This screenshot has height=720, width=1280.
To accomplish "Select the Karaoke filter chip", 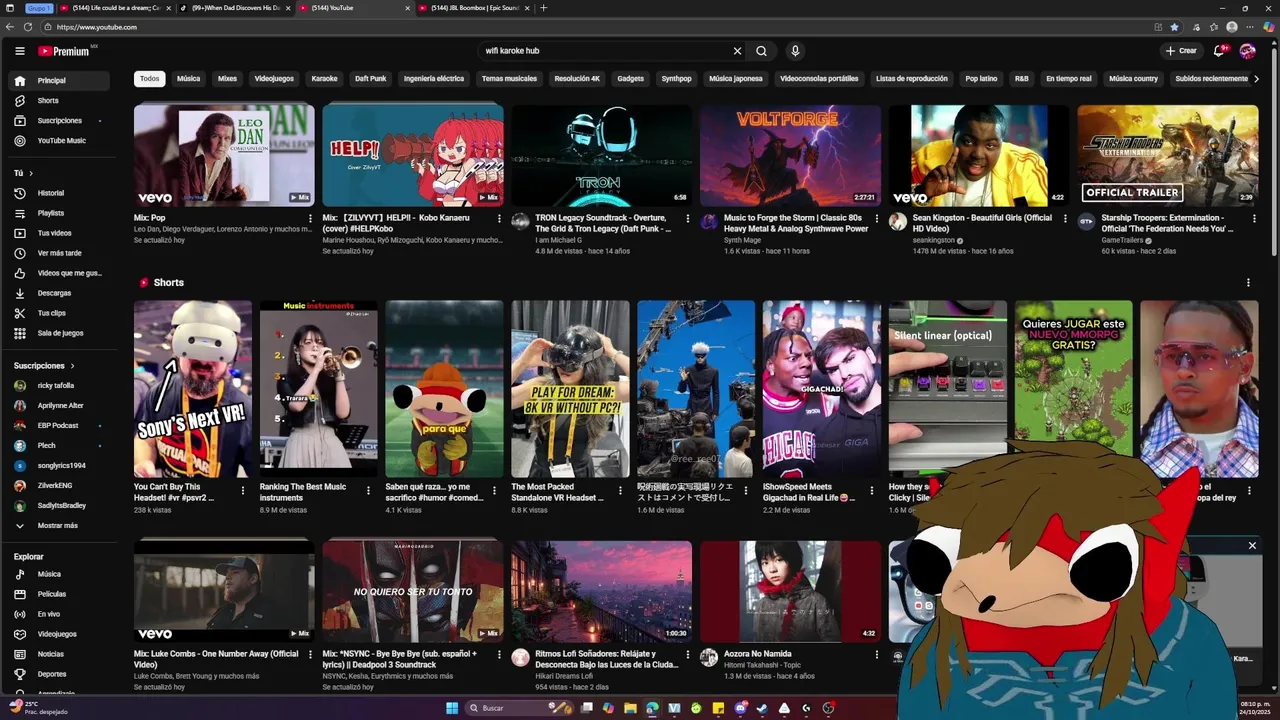I will point(324,78).
